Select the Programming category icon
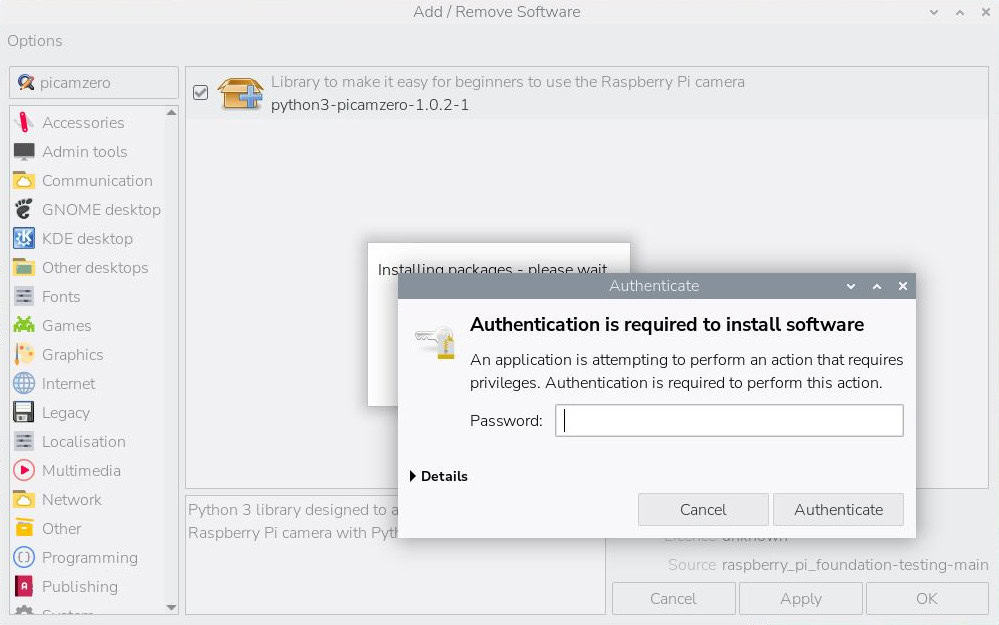This screenshot has height=625, width=999. pos(25,558)
